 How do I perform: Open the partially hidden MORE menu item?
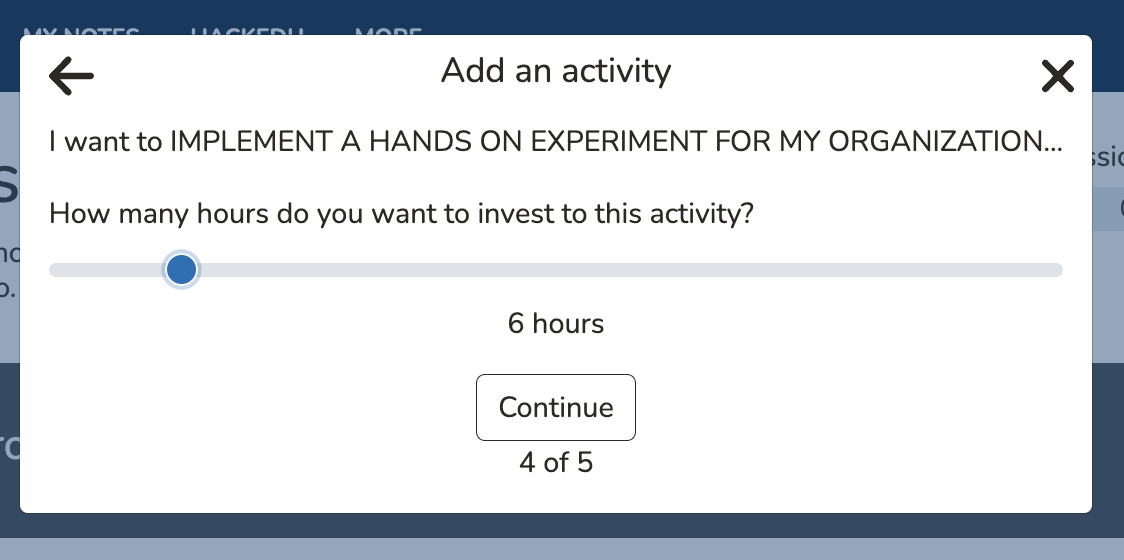click(388, 31)
